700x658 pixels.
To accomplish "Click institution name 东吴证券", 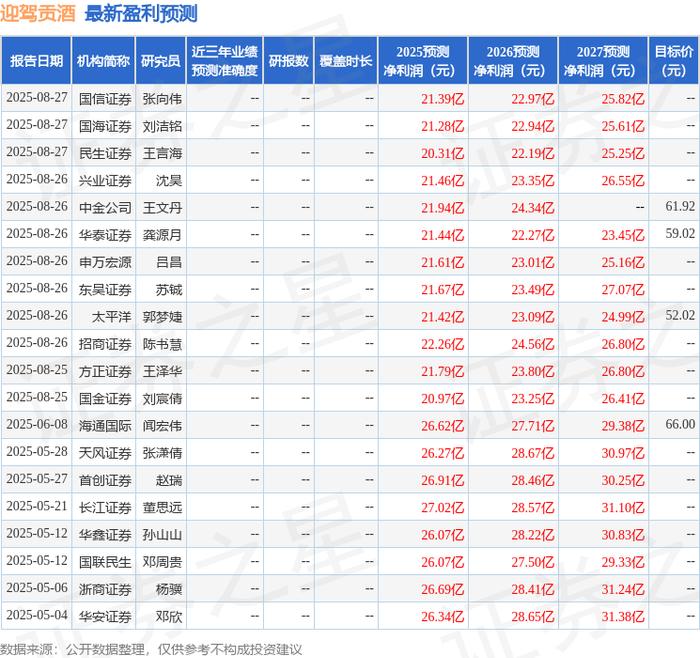I will 105,289.
